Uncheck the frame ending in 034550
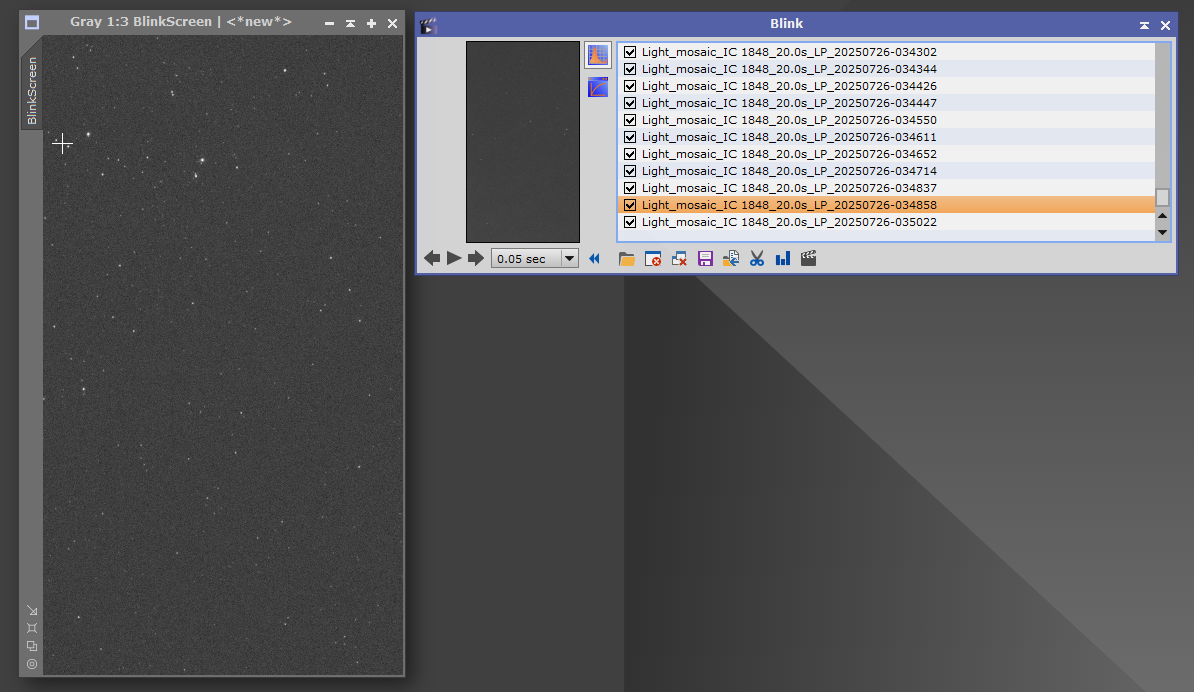1194x692 pixels. 630,120
